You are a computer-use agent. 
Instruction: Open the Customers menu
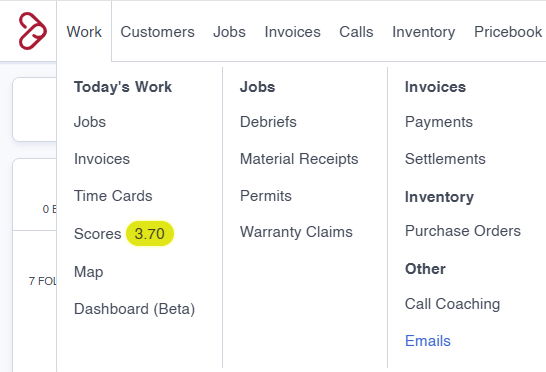[157, 32]
